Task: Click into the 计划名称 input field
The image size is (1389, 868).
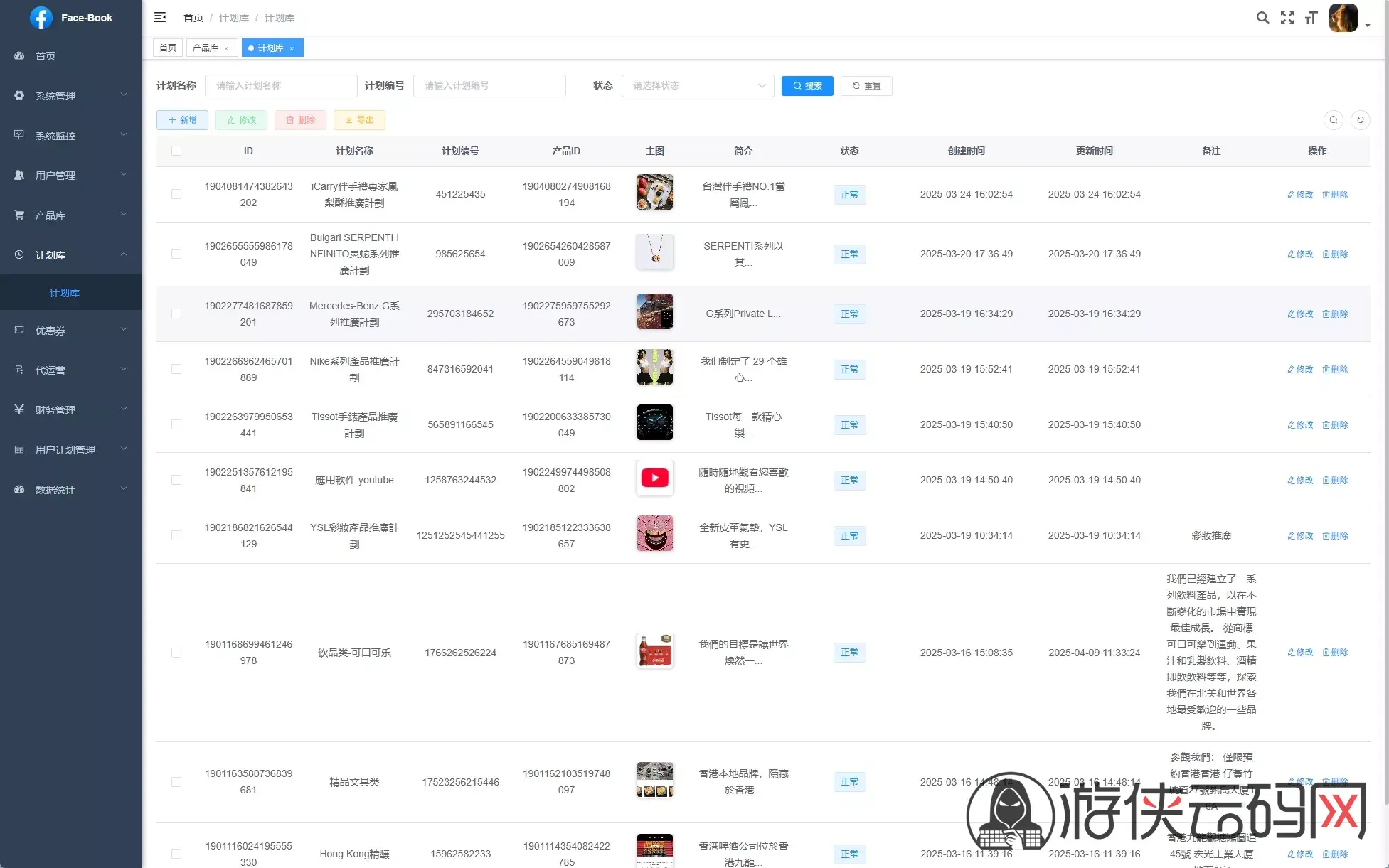Action: coord(281,86)
